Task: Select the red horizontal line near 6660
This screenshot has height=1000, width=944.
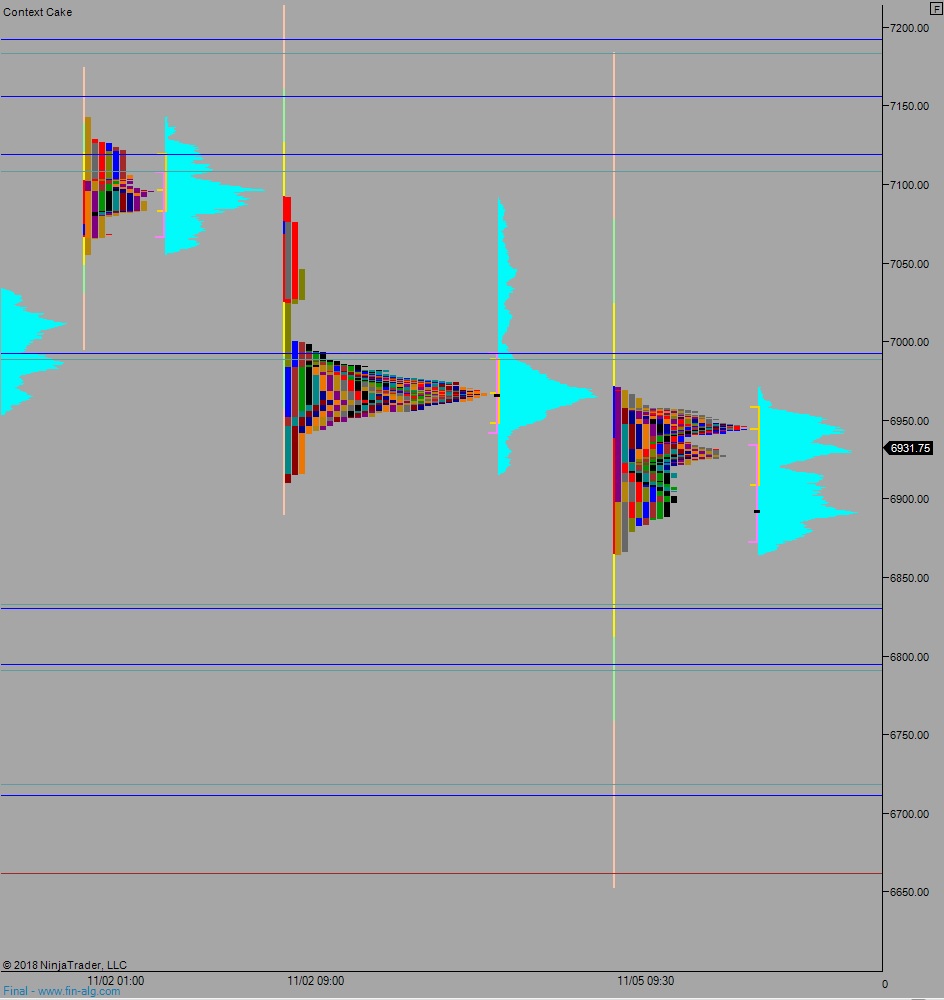Action: click(441, 874)
